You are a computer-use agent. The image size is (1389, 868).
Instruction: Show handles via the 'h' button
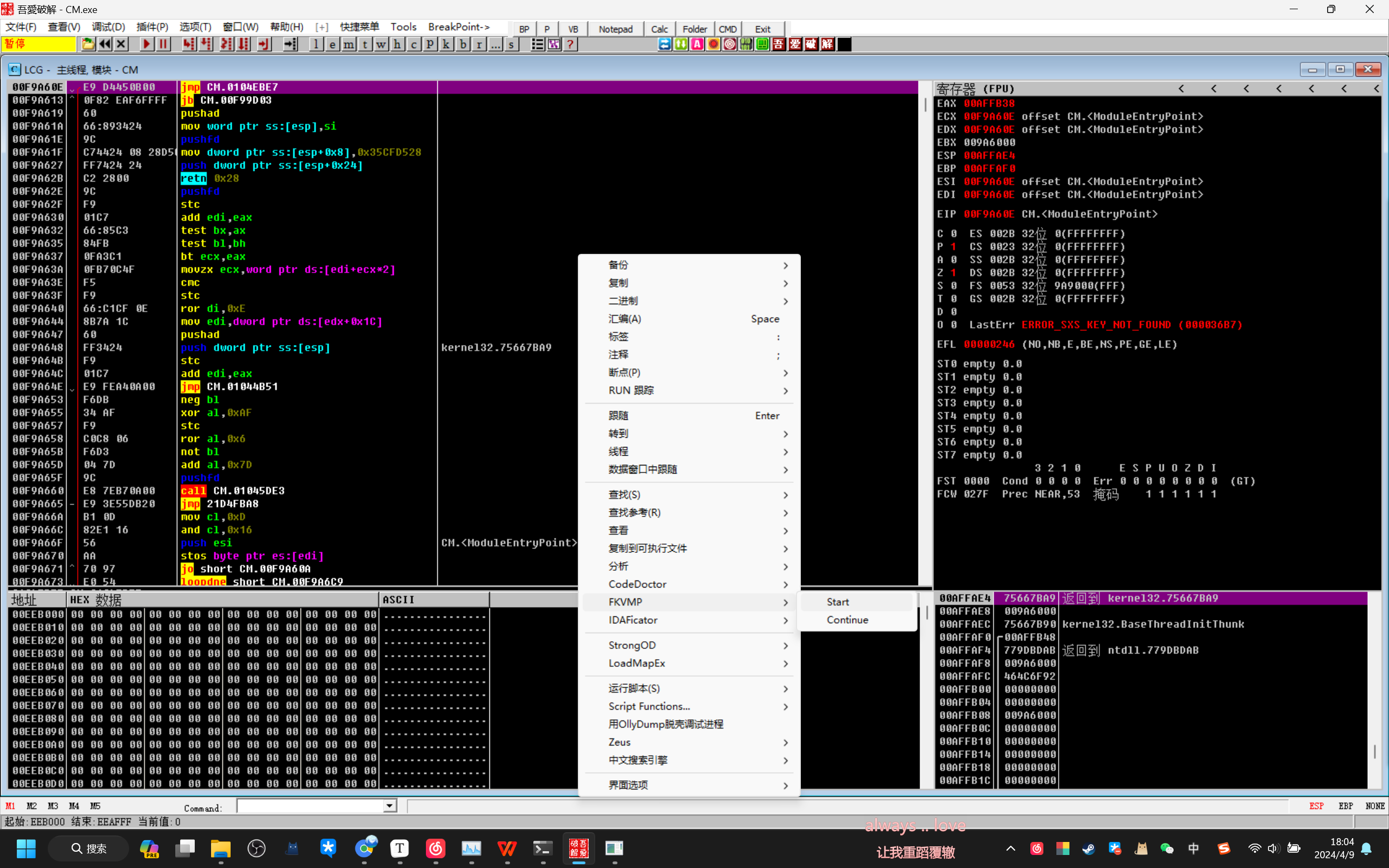coord(397,44)
